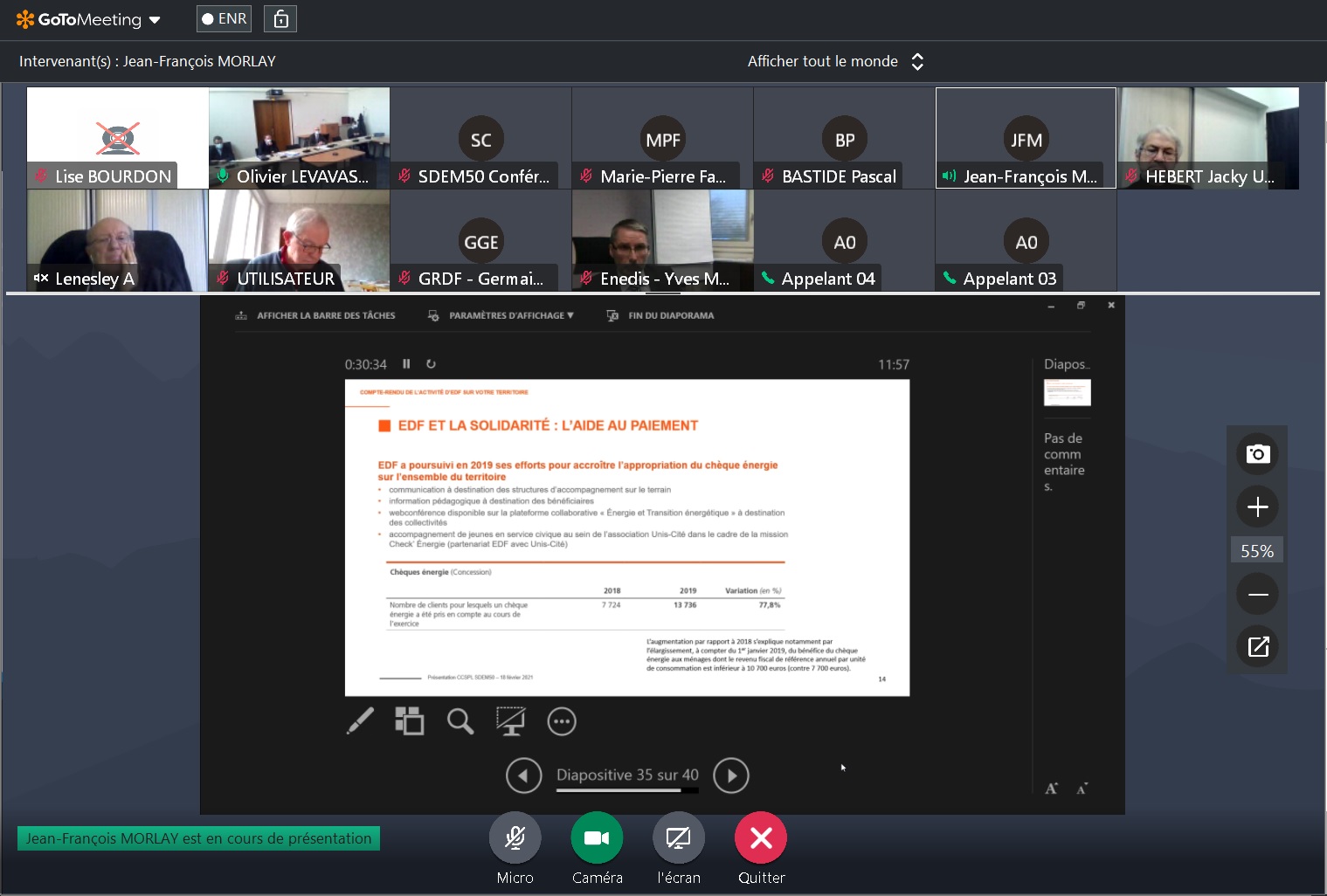Click Appelant 03 phone icon
This screenshot has height=896, width=1327.
click(x=950, y=278)
